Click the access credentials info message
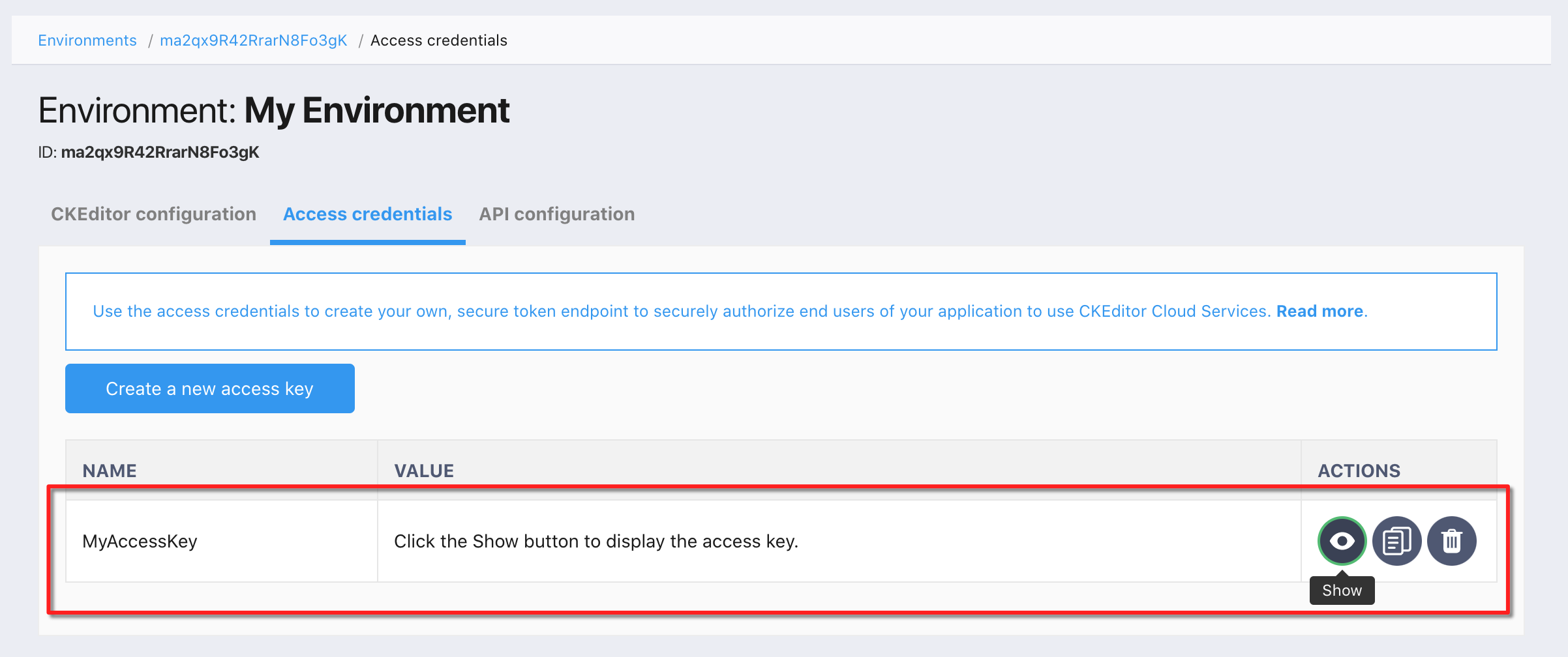 point(678,312)
